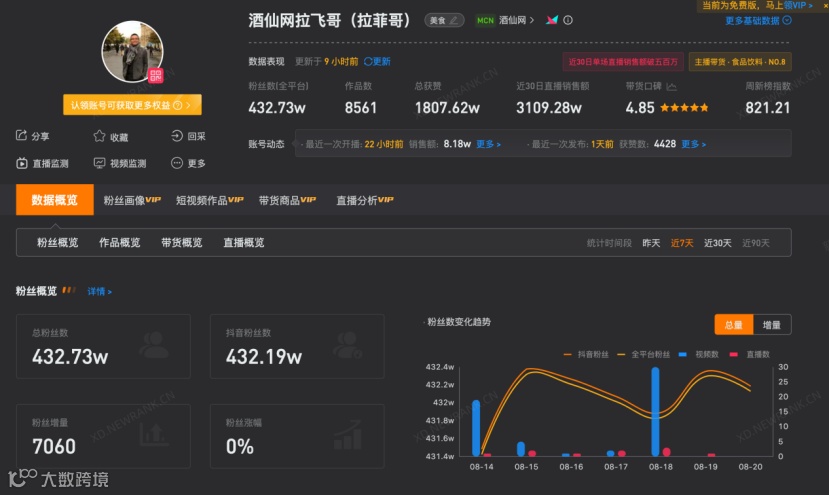Screen dimensions: 829x495
Task: Click the trend chart icon next to 带货口碑
Action: (x=671, y=86)
